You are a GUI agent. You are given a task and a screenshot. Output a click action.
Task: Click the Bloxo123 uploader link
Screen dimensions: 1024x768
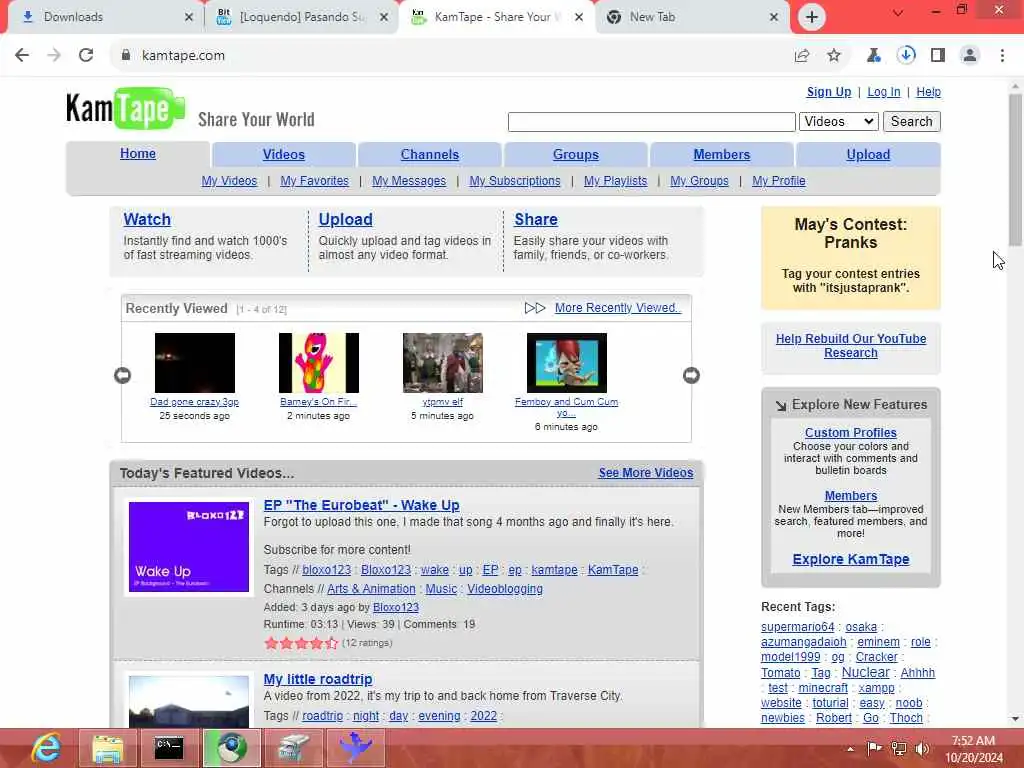click(396, 607)
